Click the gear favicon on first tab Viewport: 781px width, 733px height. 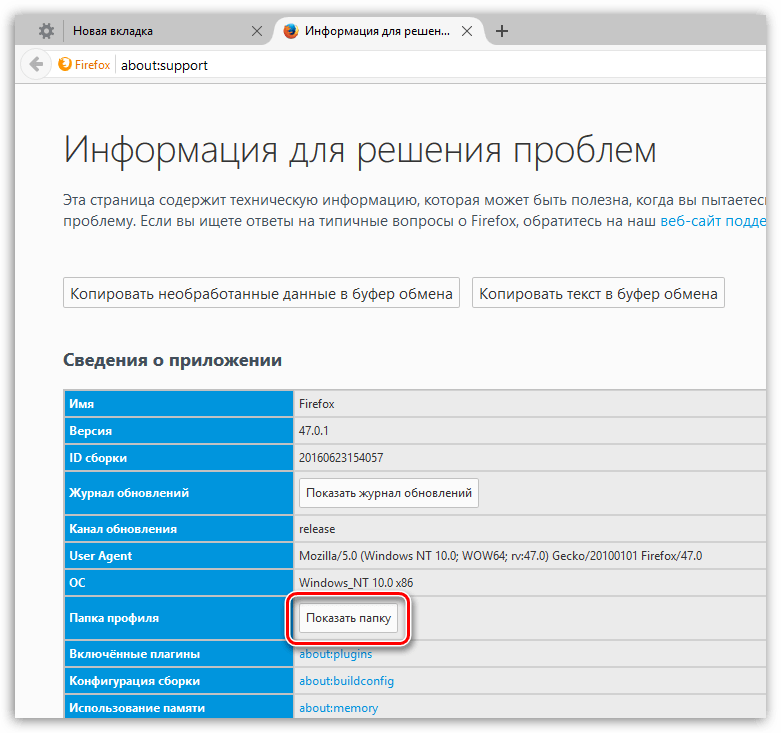pos(46,31)
